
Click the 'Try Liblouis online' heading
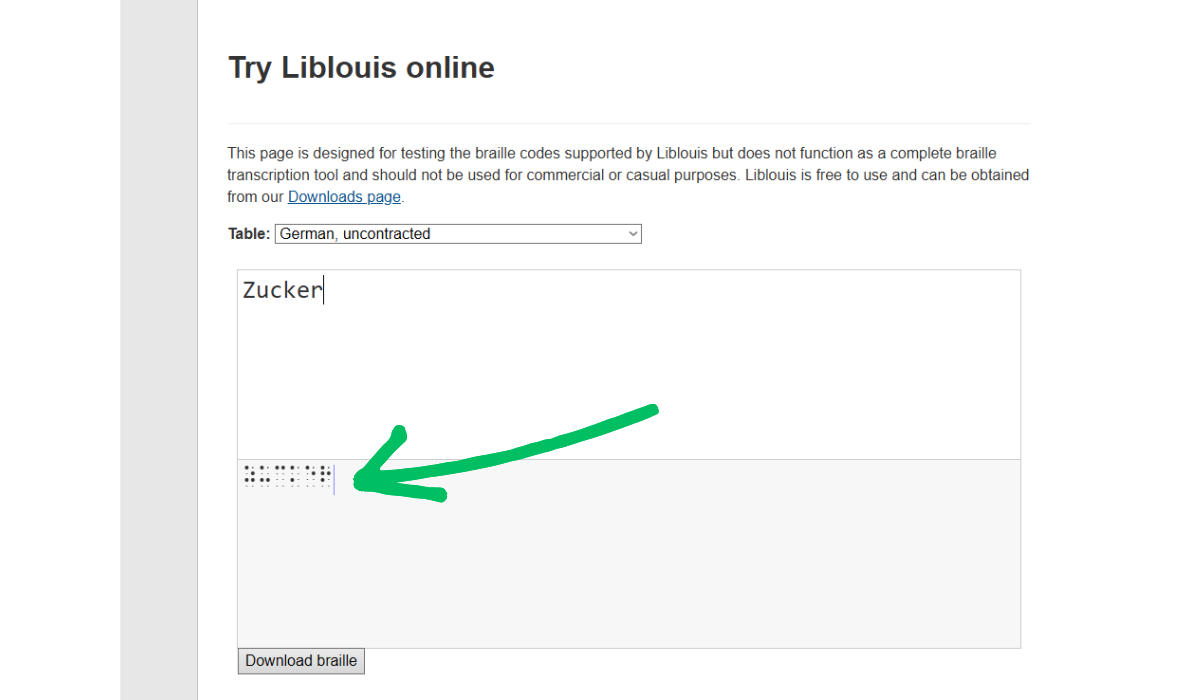tap(361, 68)
